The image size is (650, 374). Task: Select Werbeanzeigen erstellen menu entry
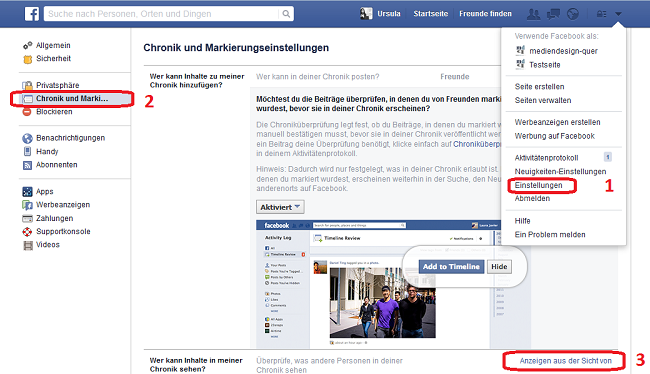click(558, 122)
